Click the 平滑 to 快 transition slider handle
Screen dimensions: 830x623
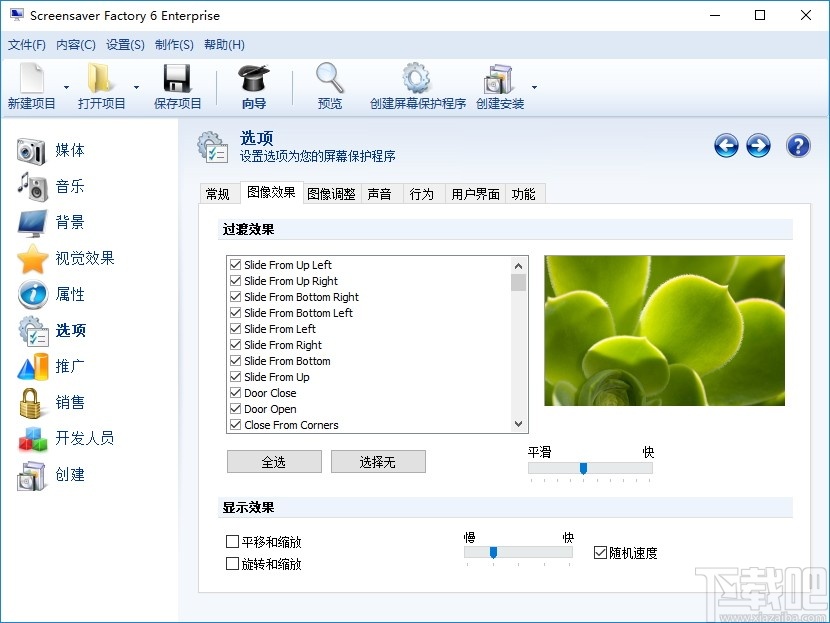[583, 468]
